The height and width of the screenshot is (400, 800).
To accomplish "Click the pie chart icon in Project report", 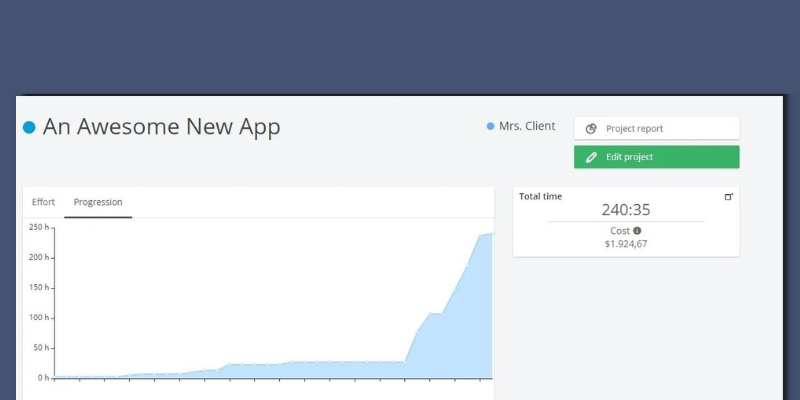I will tap(591, 129).
